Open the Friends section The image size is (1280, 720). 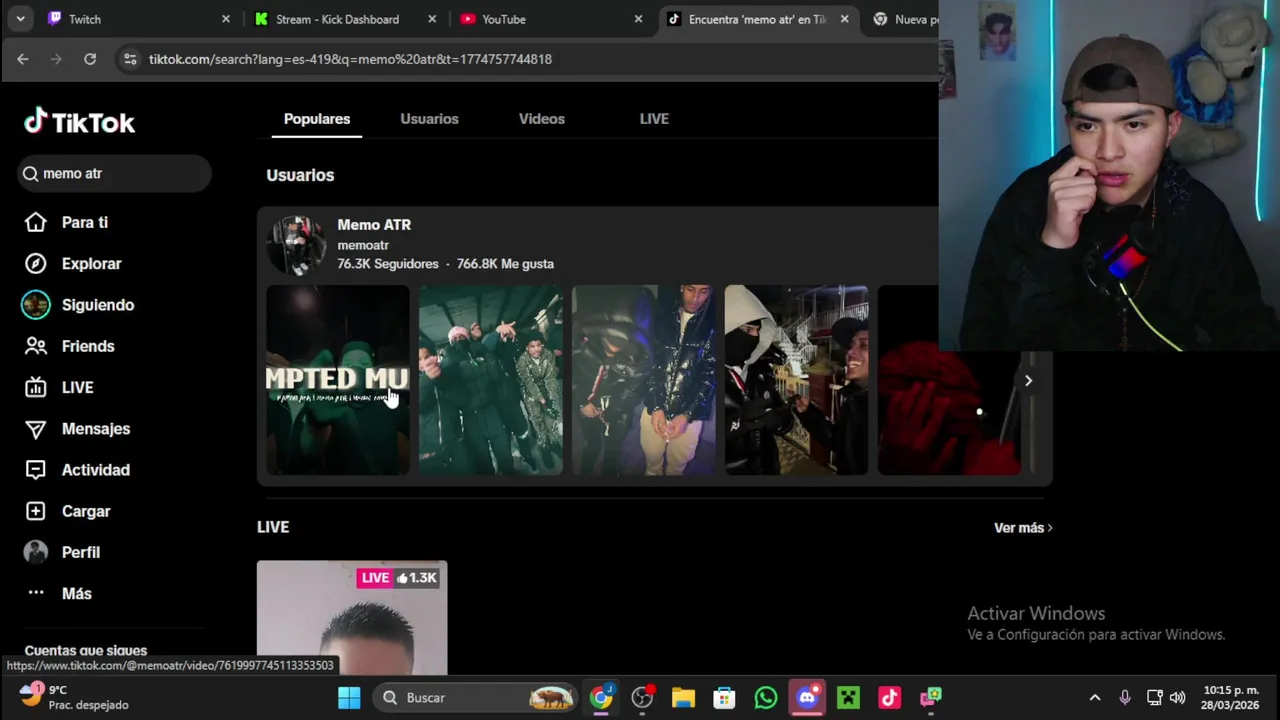pyautogui.click(x=69, y=346)
